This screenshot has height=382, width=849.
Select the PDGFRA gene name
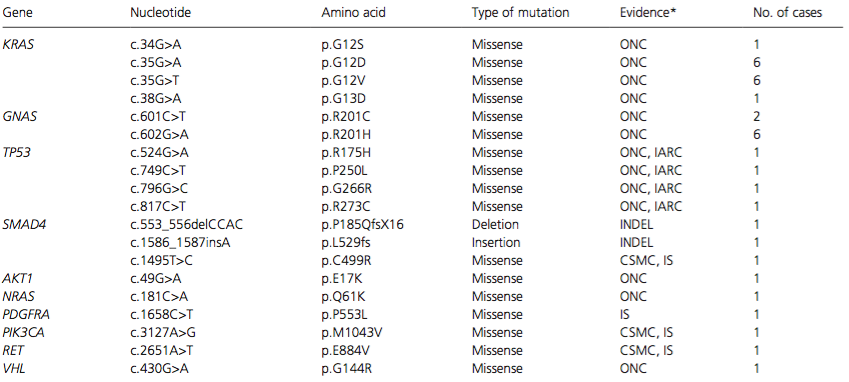(25, 314)
